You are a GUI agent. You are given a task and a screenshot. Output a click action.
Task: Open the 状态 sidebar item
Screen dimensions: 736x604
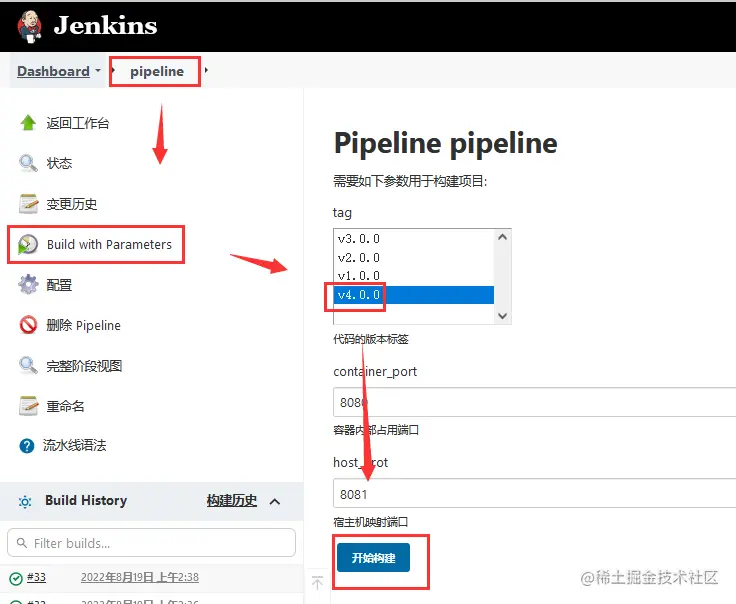point(59,163)
